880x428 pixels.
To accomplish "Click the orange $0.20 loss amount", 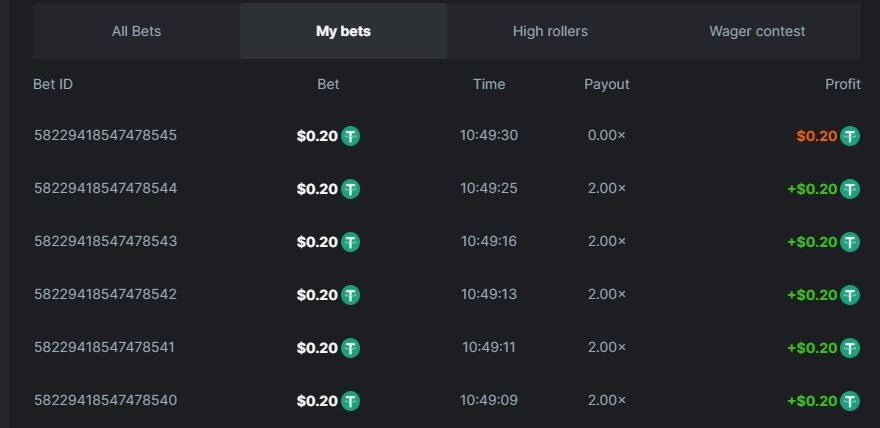I will [x=816, y=136].
